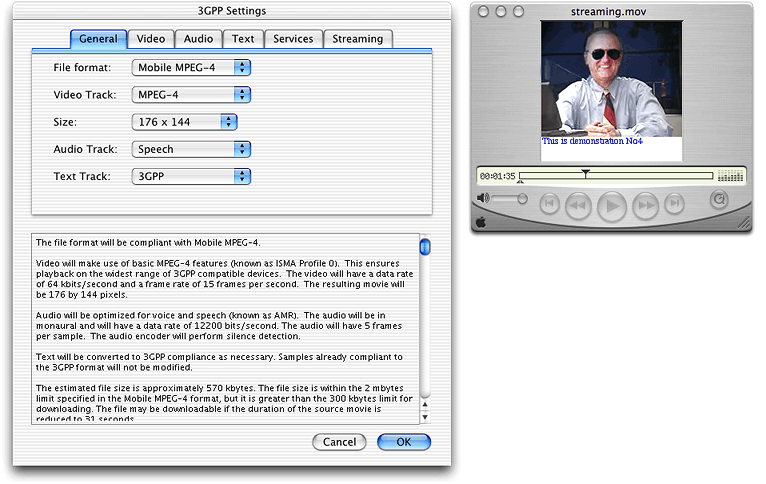The height and width of the screenshot is (484, 766).
Task: Click the fast-forward button in the player
Action: click(645, 206)
